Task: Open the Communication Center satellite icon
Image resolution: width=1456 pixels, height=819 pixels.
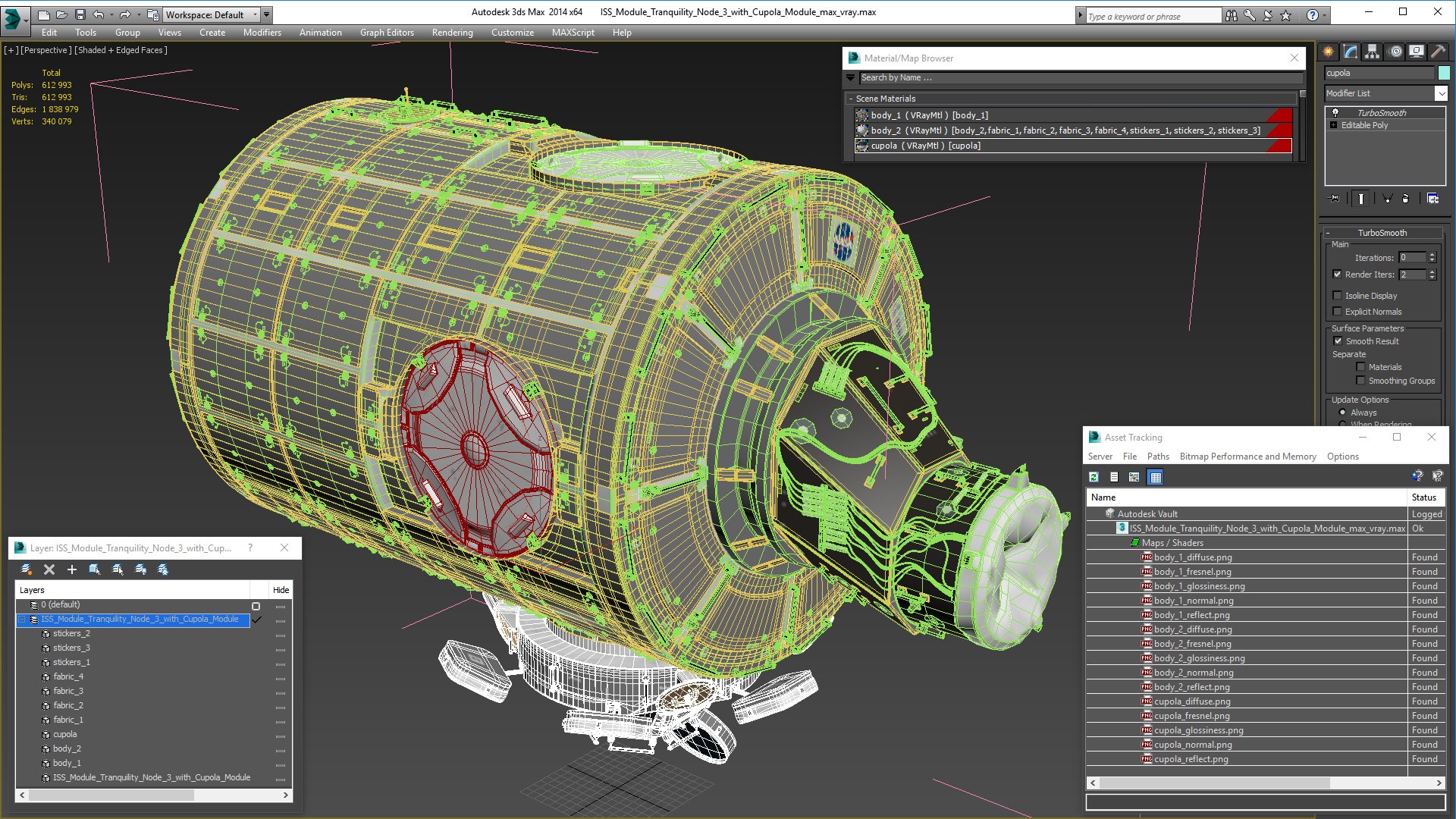Action: pos(1267,15)
